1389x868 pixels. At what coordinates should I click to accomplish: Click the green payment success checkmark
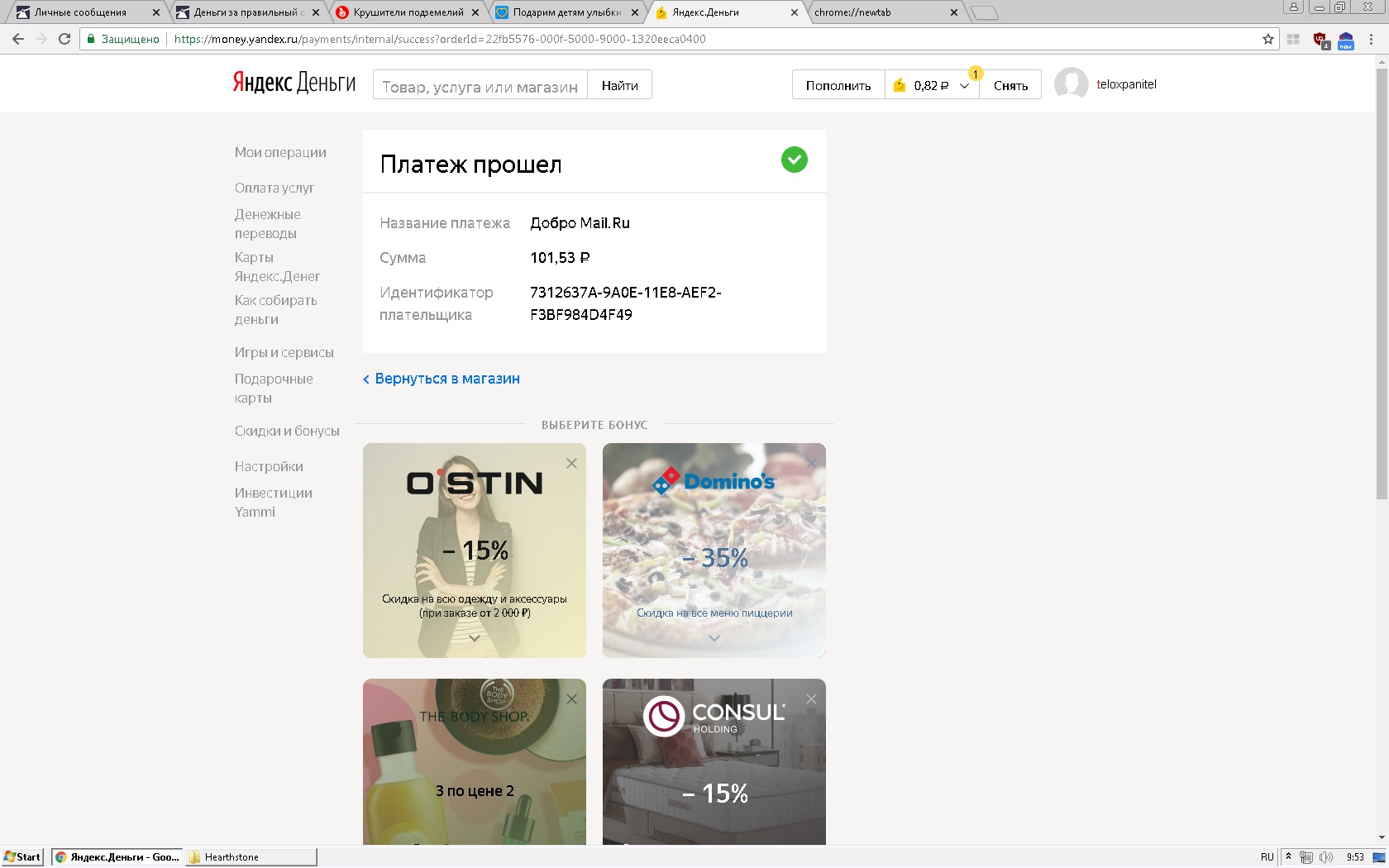[x=795, y=160]
